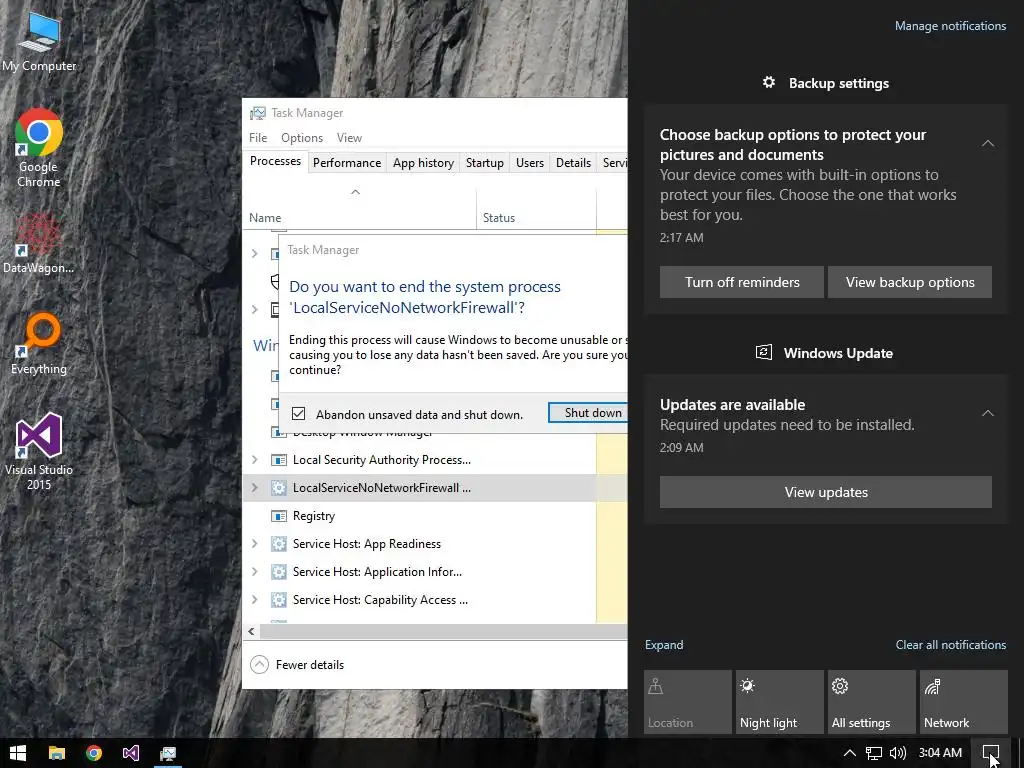Open the DataWagon desktop shortcut
This screenshot has width=1024, height=768.
(x=39, y=243)
